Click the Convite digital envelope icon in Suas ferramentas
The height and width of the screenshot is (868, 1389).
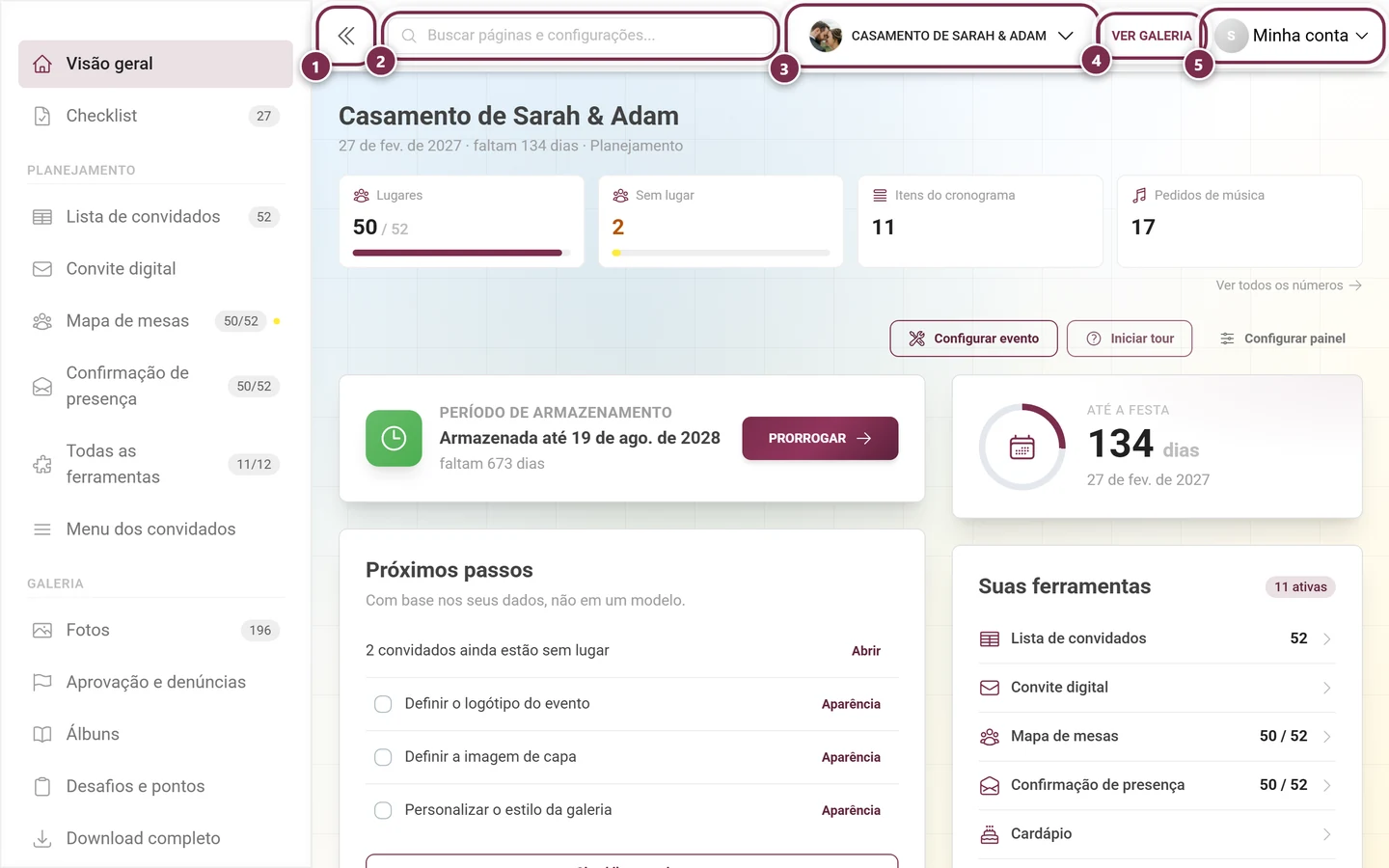(990, 688)
